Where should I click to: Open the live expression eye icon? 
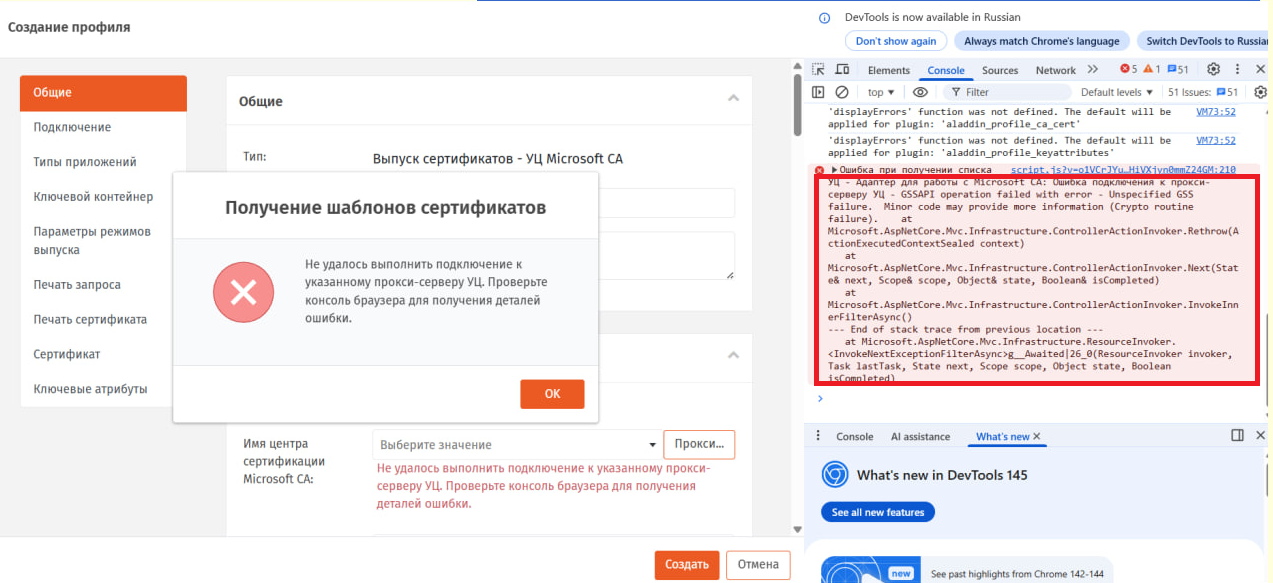coord(920,92)
